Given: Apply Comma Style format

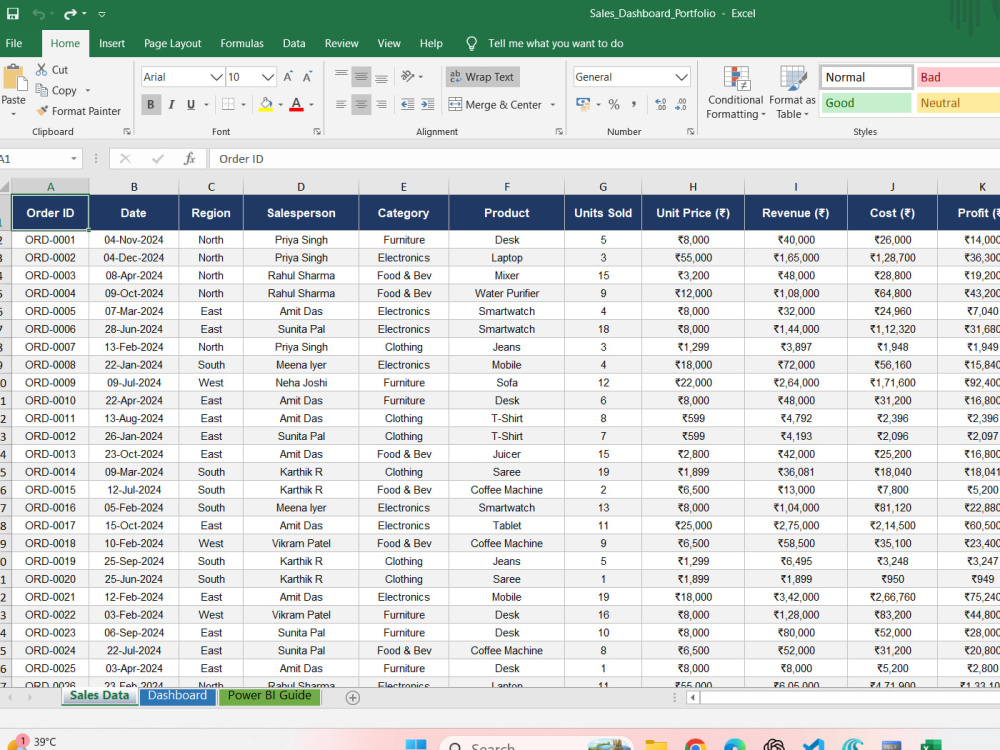Looking at the screenshot, I should coord(633,104).
